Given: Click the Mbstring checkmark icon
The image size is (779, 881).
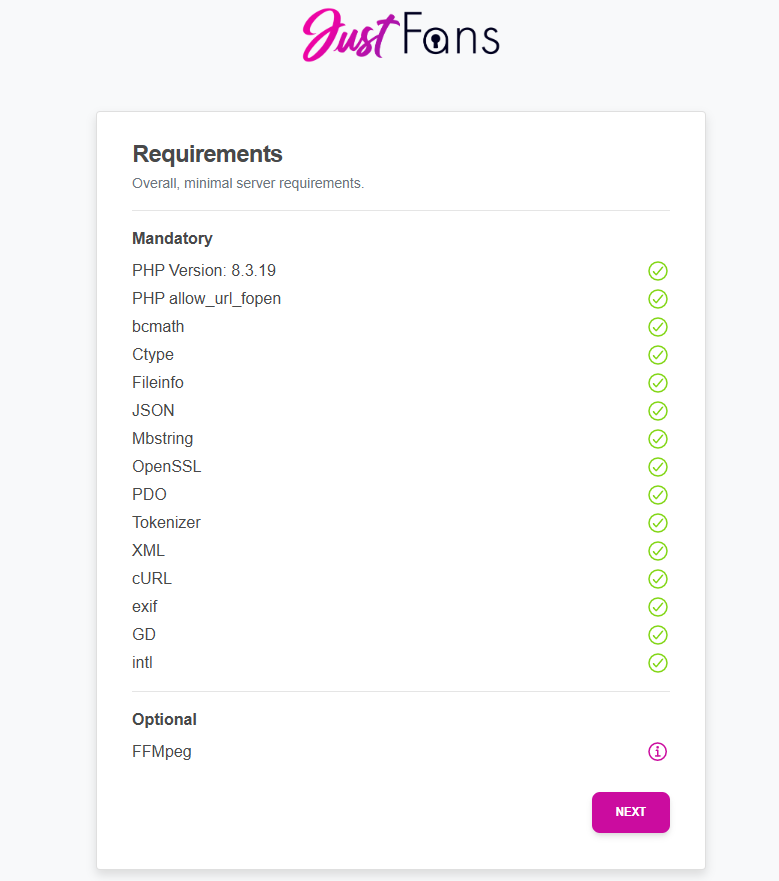Looking at the screenshot, I should click(657, 439).
